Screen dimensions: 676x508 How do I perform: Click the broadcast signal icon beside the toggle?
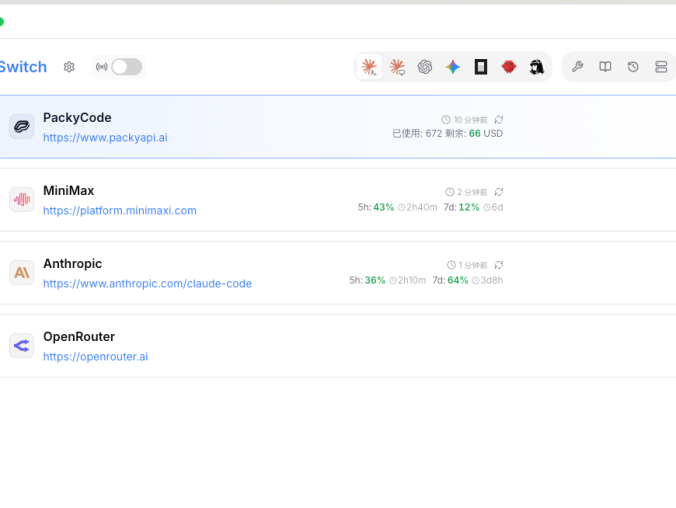(x=102, y=67)
